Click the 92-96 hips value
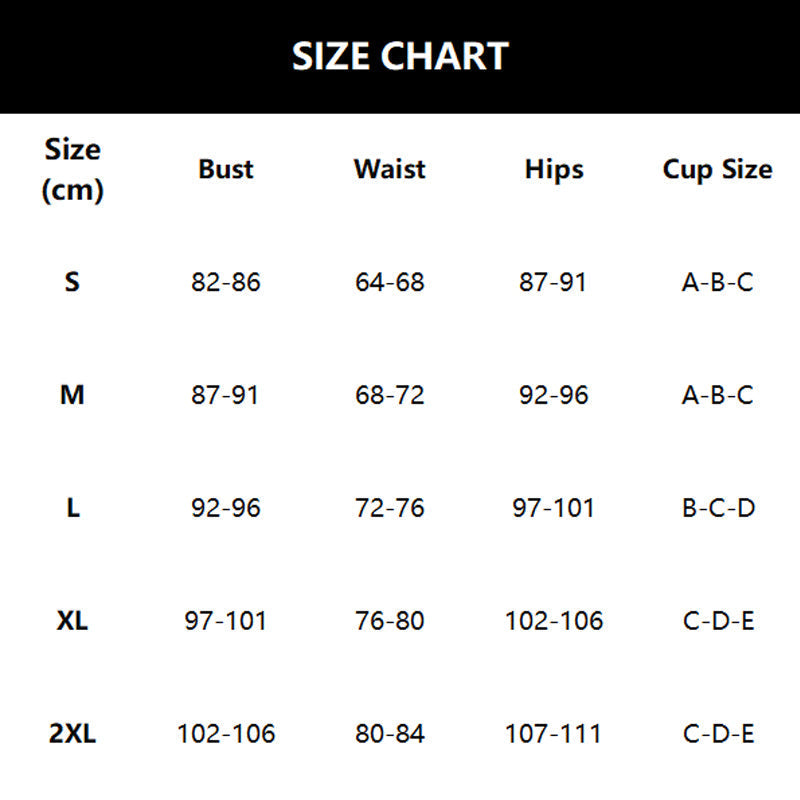Image resolution: width=800 pixels, height=800 pixels. click(554, 395)
